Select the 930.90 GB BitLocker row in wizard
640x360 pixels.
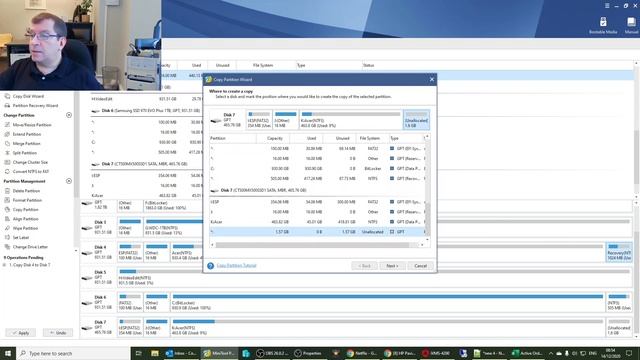tap(317, 169)
